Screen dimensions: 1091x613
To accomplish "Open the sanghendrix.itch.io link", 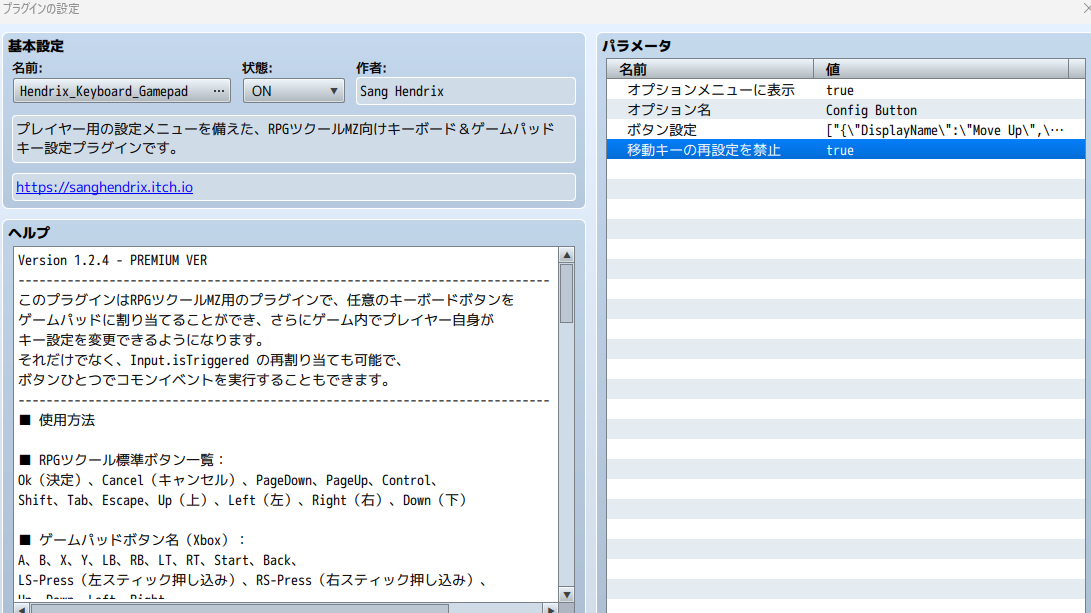I will (104, 187).
